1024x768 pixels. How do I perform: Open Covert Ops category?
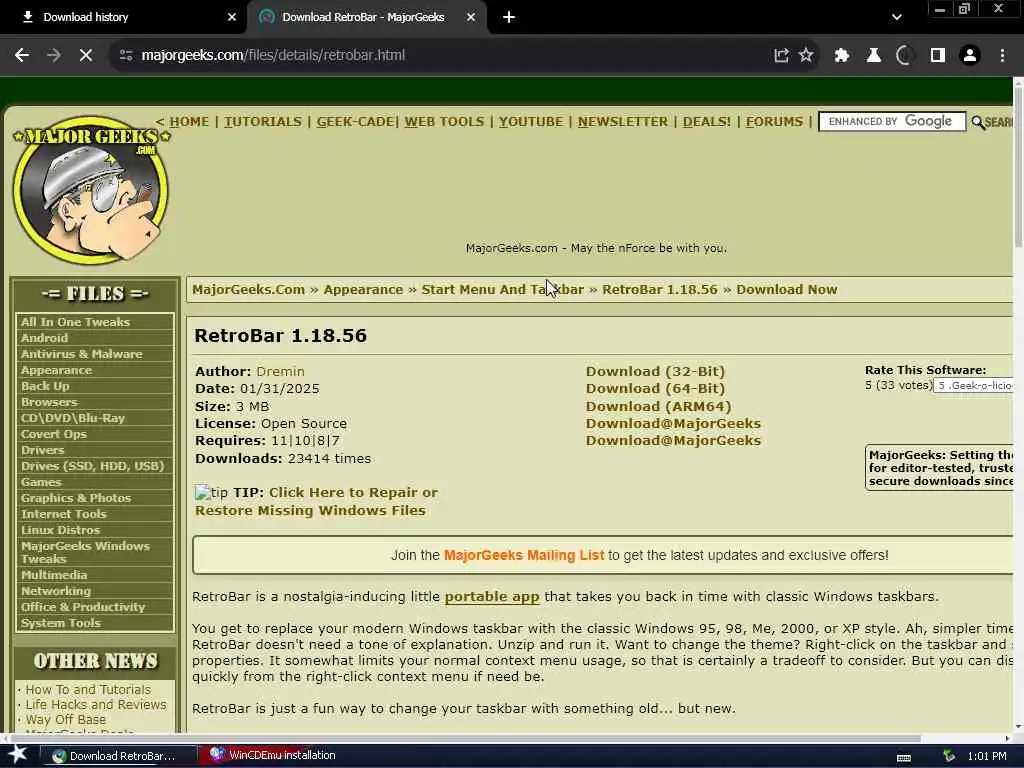pyautogui.click(x=54, y=434)
